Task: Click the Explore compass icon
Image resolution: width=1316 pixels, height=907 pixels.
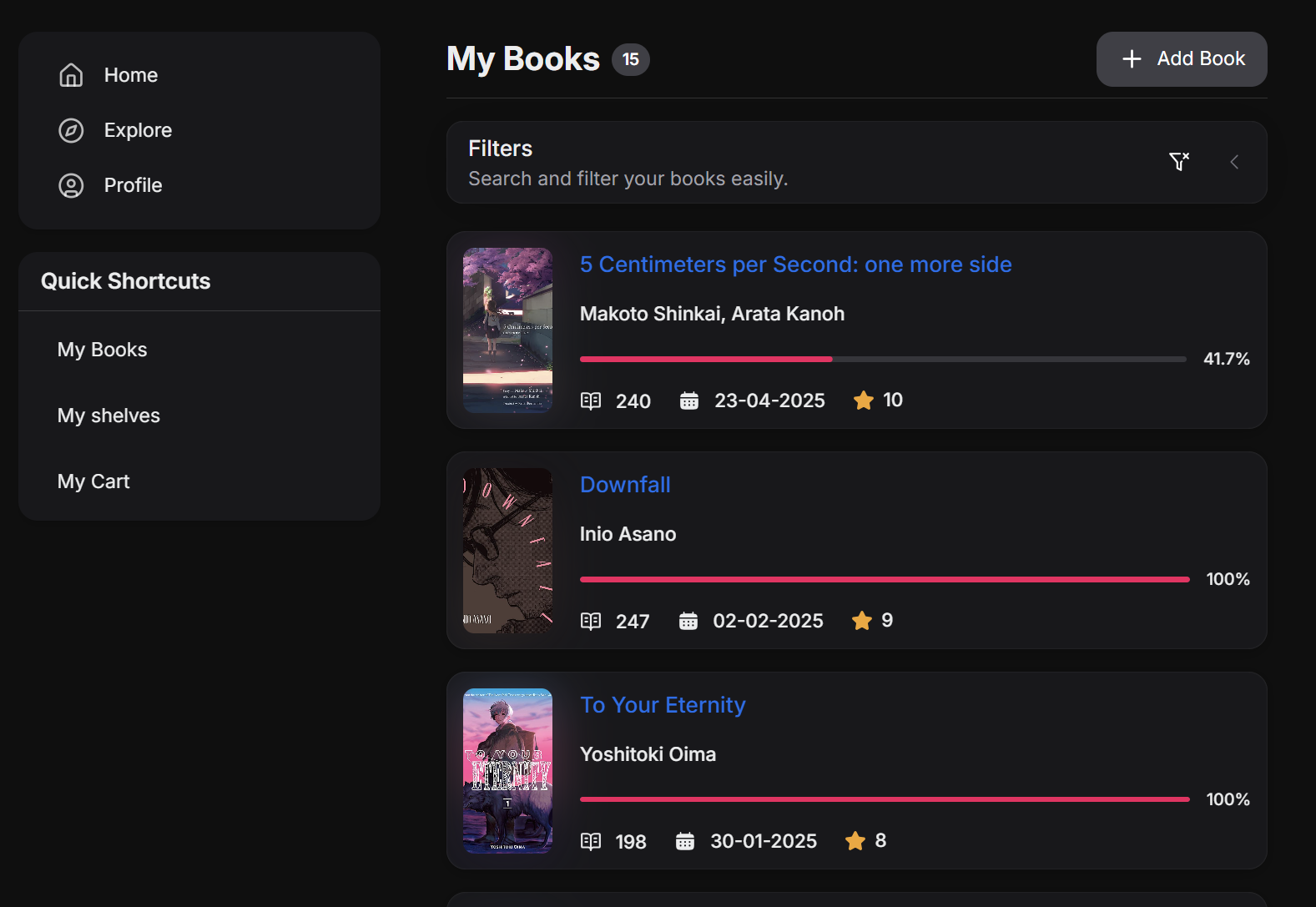Action: coord(71,130)
